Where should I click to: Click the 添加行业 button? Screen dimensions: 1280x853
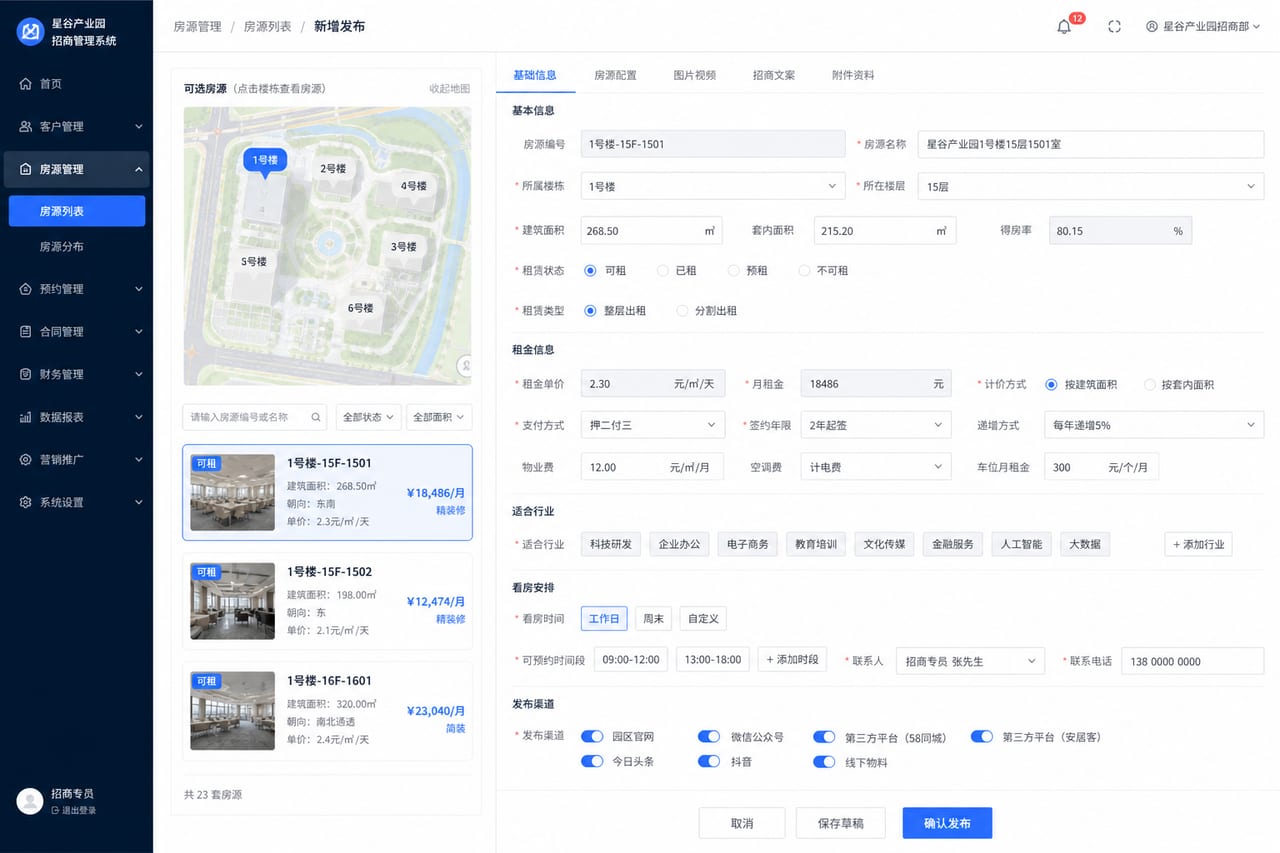[1198, 544]
